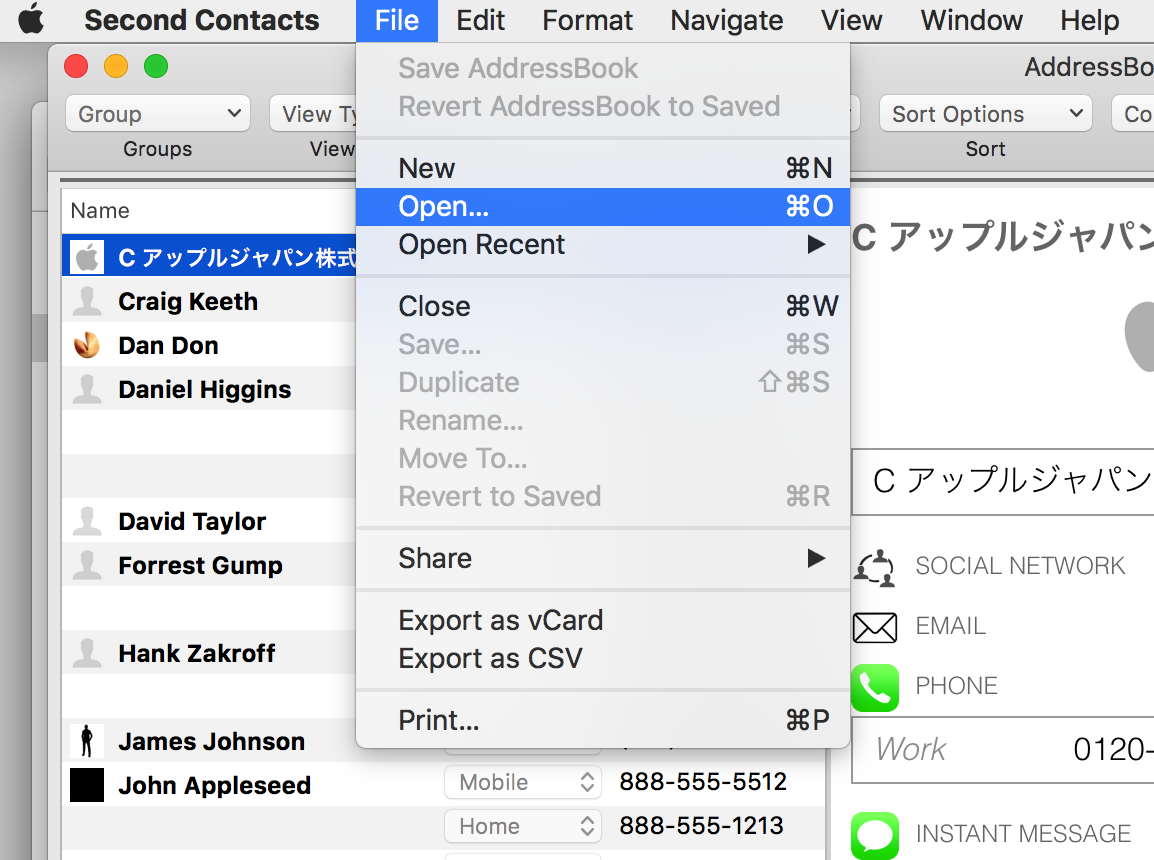Choose Print… from the File menu
This screenshot has width=1154, height=860.
603,719
